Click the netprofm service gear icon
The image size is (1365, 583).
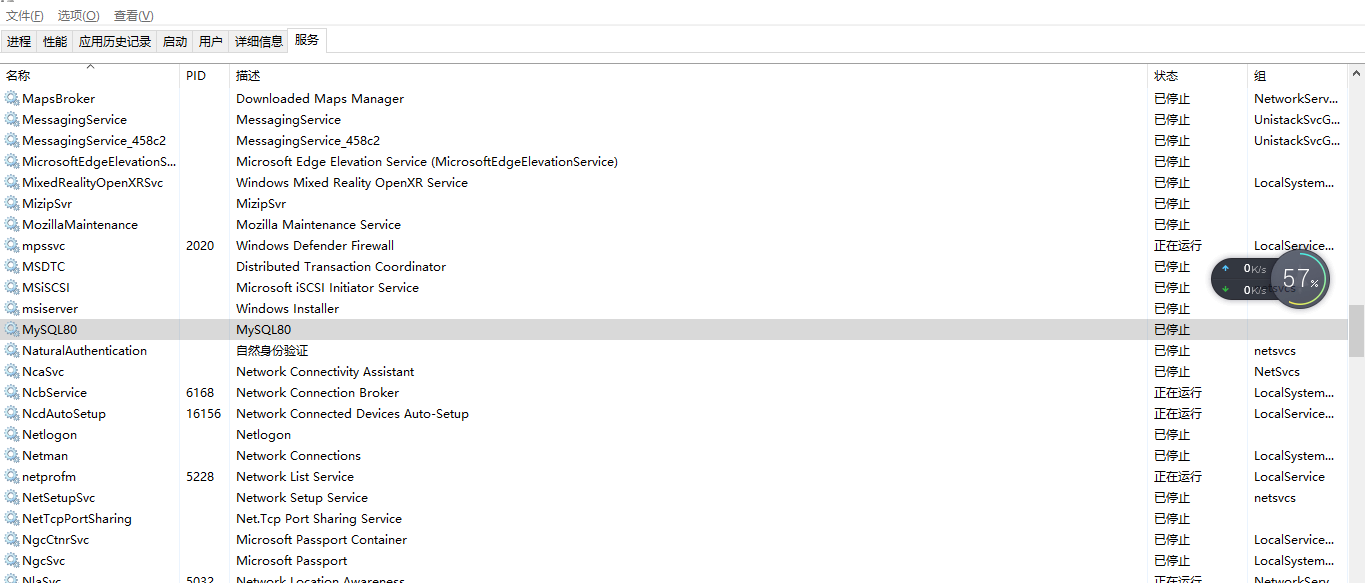pos(12,476)
